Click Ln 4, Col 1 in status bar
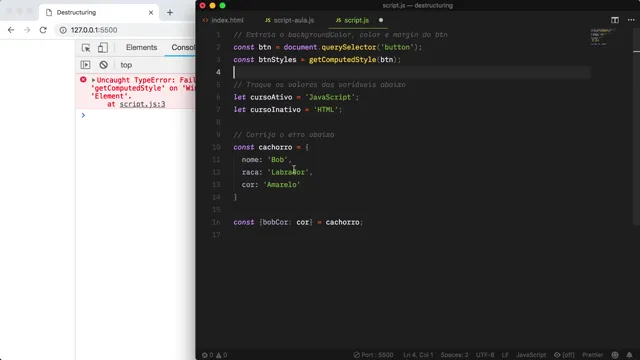640x360 pixels. pos(418,355)
